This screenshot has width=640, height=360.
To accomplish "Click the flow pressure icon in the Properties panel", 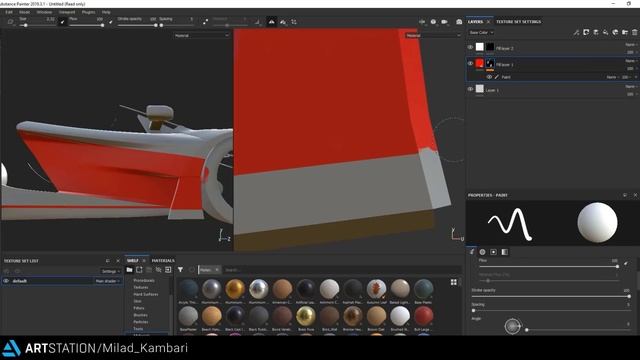I will (626, 264).
